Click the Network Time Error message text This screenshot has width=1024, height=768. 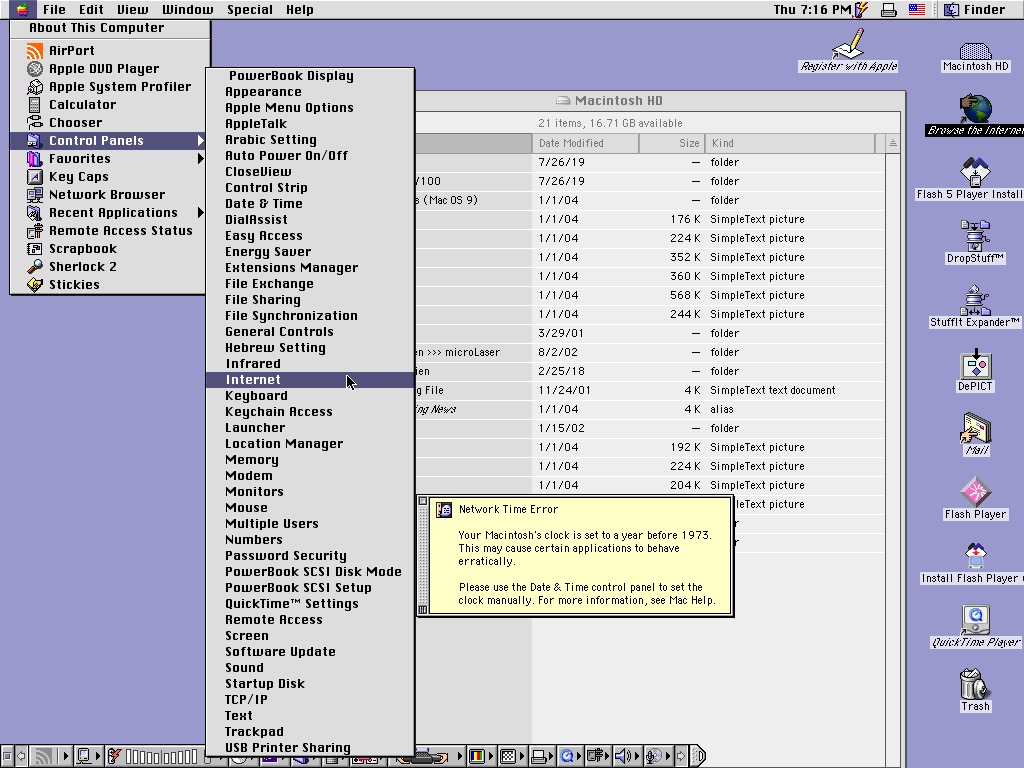click(x=585, y=568)
